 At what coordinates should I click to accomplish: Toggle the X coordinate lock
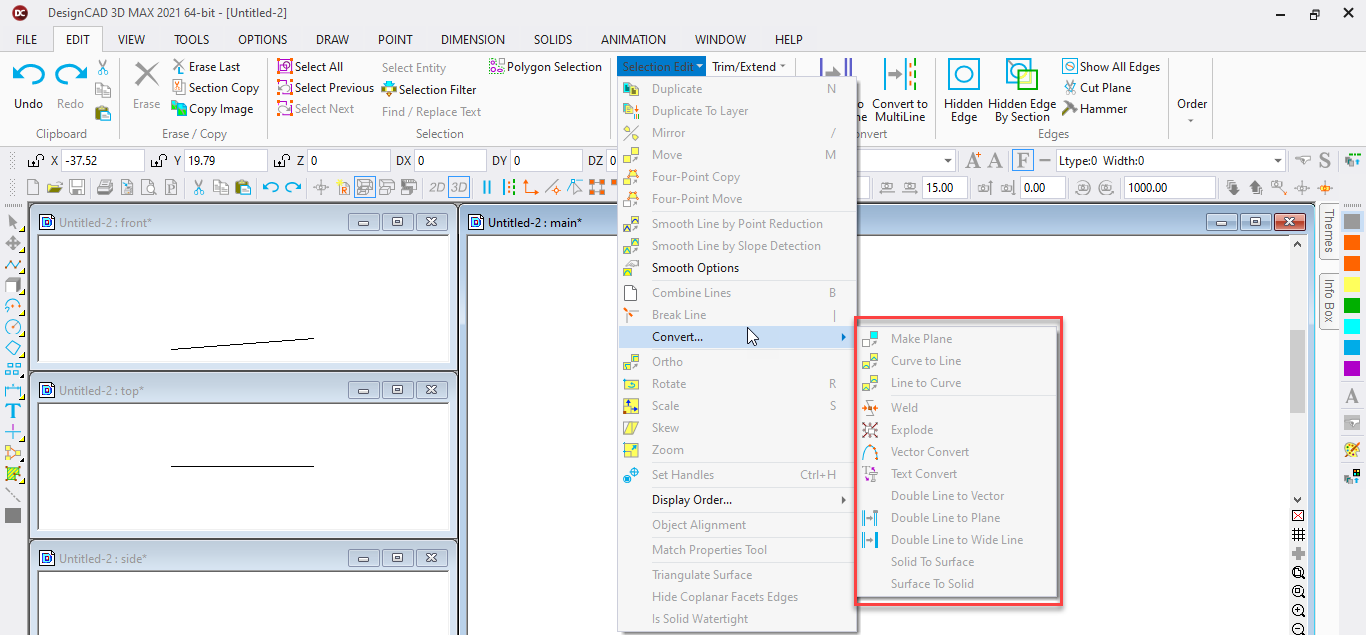[x=35, y=161]
